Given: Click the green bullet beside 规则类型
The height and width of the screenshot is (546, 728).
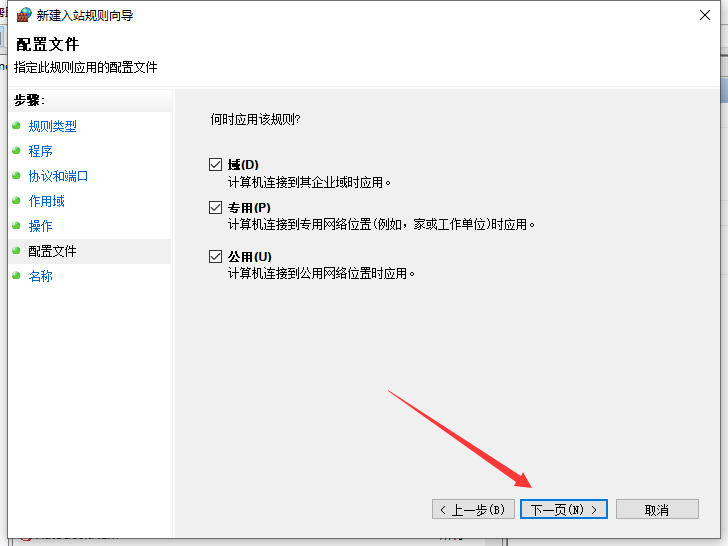Looking at the screenshot, I should click(x=16, y=125).
